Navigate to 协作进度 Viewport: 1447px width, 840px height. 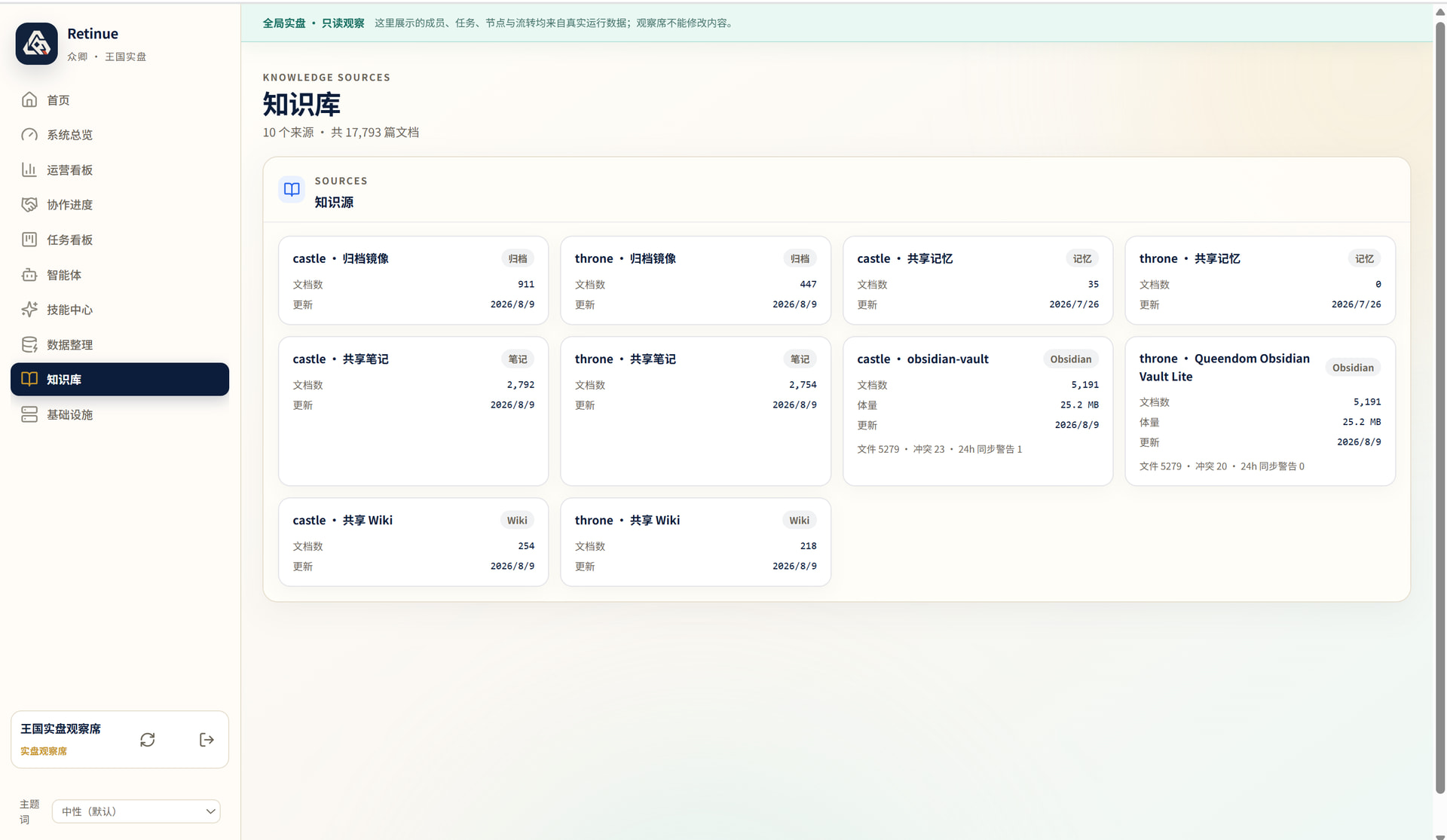click(x=120, y=205)
